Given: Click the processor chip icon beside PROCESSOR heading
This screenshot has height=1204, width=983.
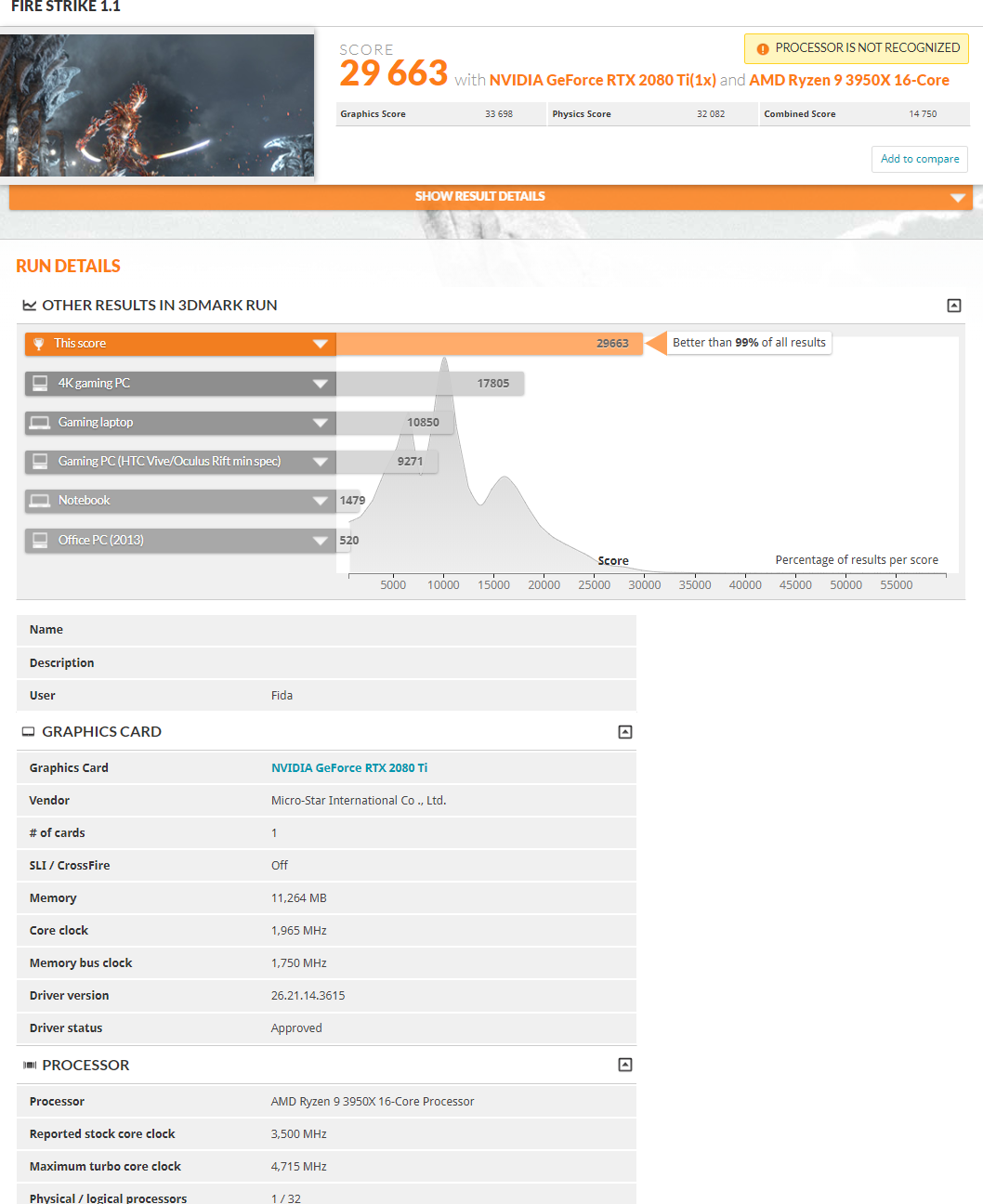Looking at the screenshot, I should pos(29,1065).
